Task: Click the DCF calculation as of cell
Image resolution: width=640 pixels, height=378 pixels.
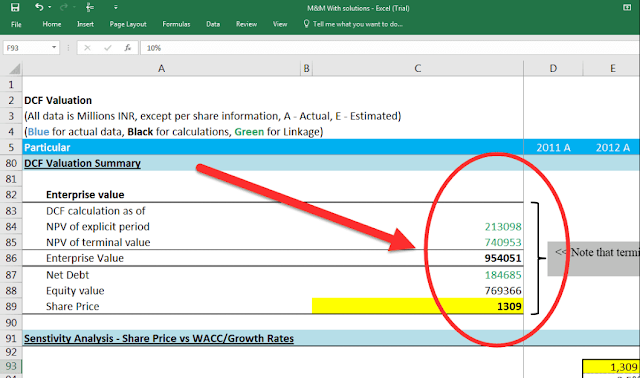Action: 96,211
